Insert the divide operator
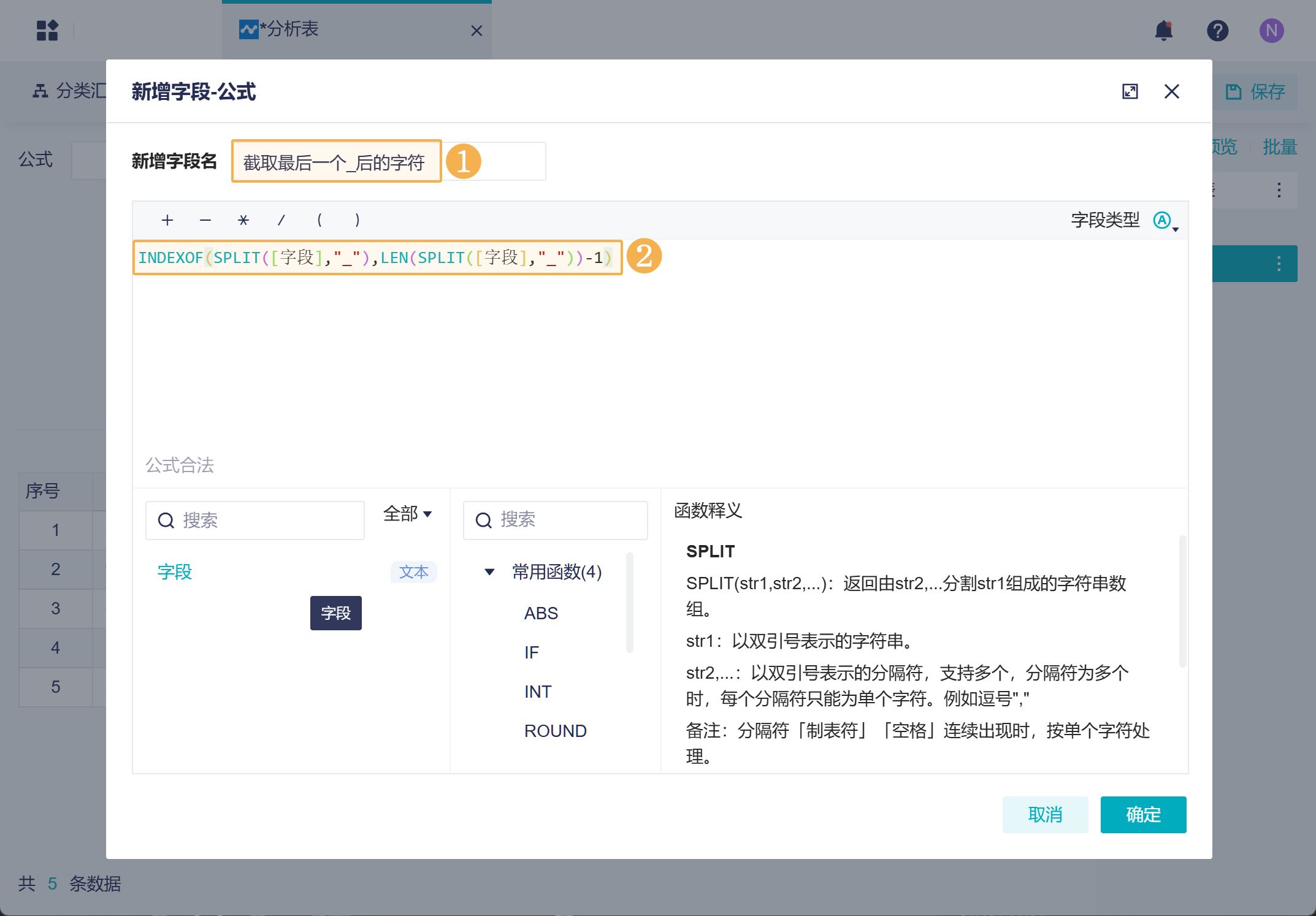Screen dimensions: 1316x916 coord(281,220)
